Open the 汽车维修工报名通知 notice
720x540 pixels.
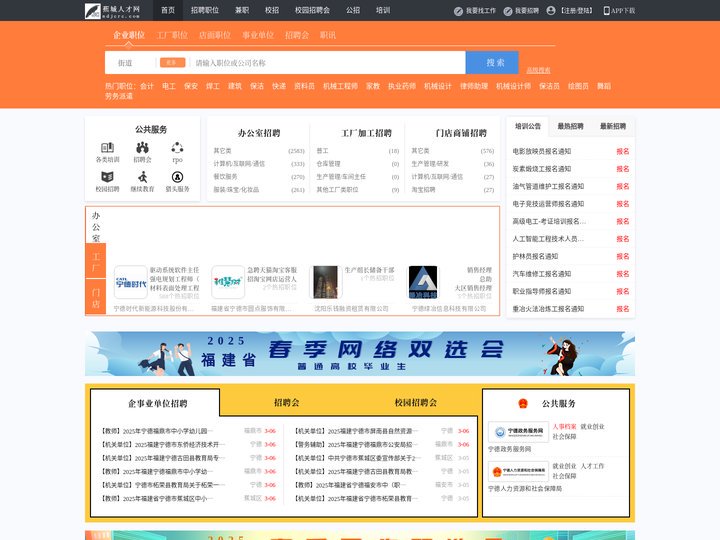tap(542, 274)
